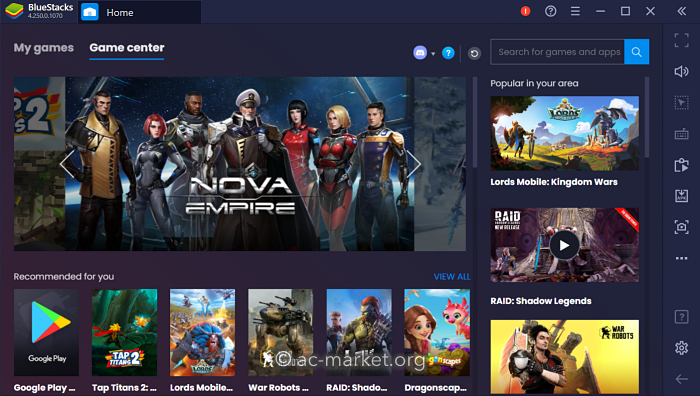Show next banner with right arrow
Screen dimensions: 700x396
pos(414,164)
